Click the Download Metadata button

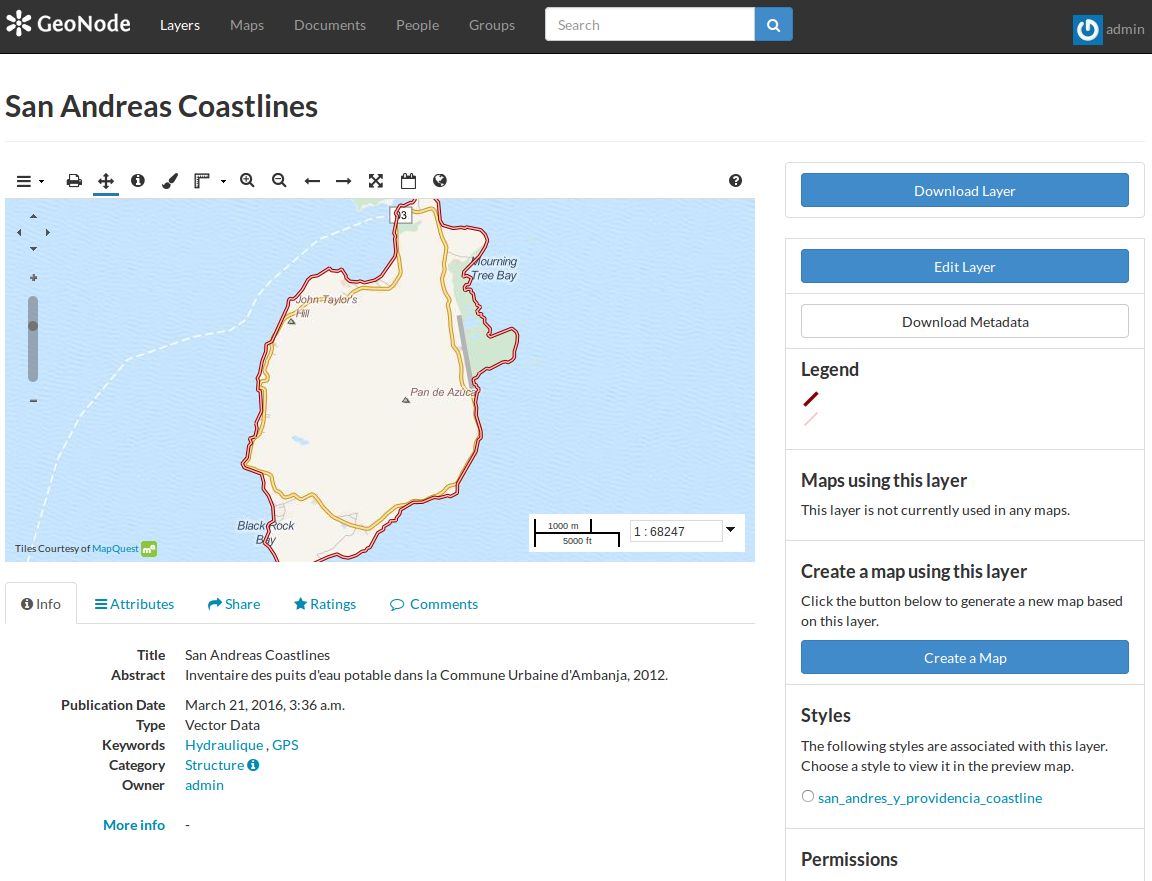(965, 321)
